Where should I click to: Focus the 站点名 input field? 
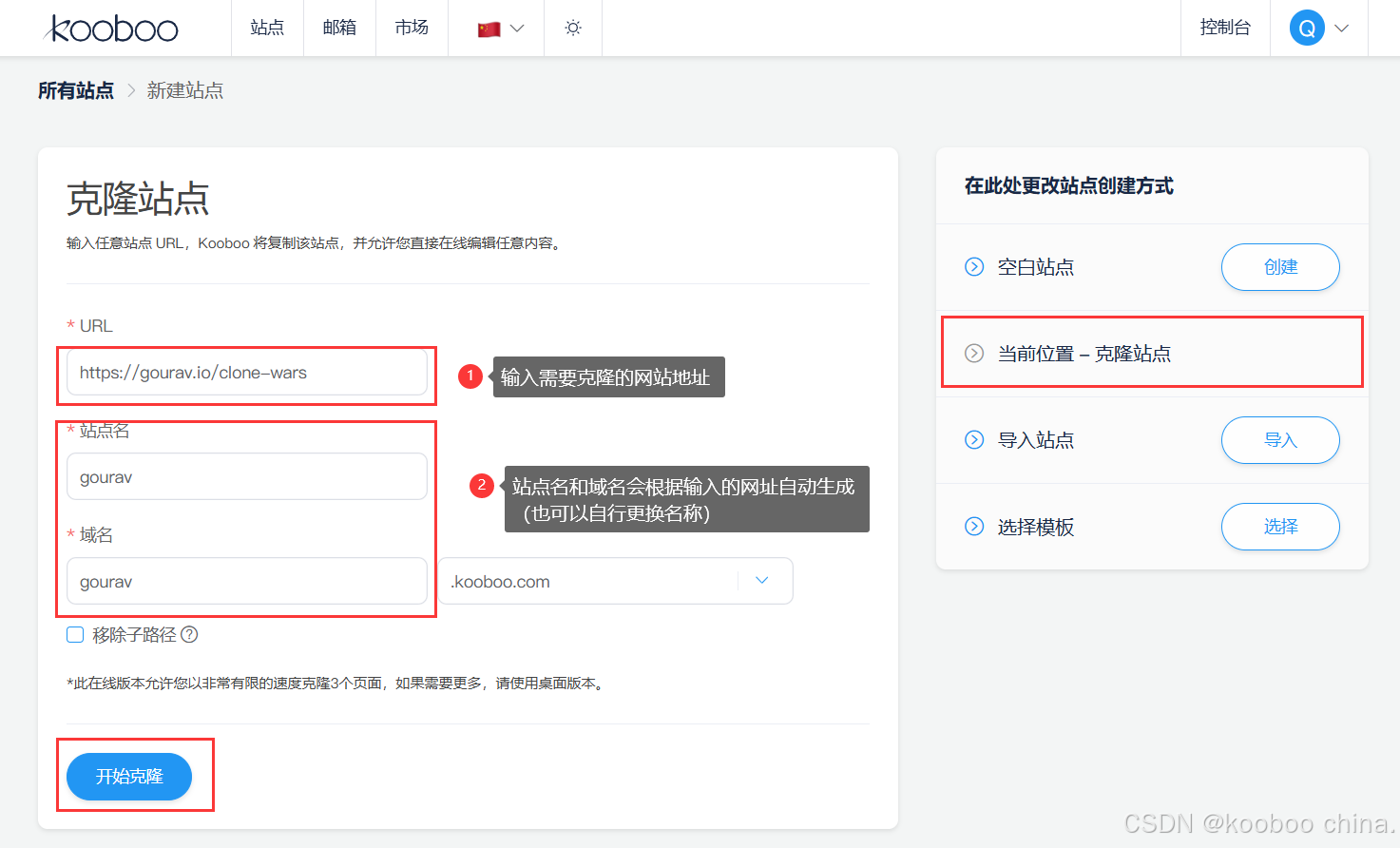(247, 476)
